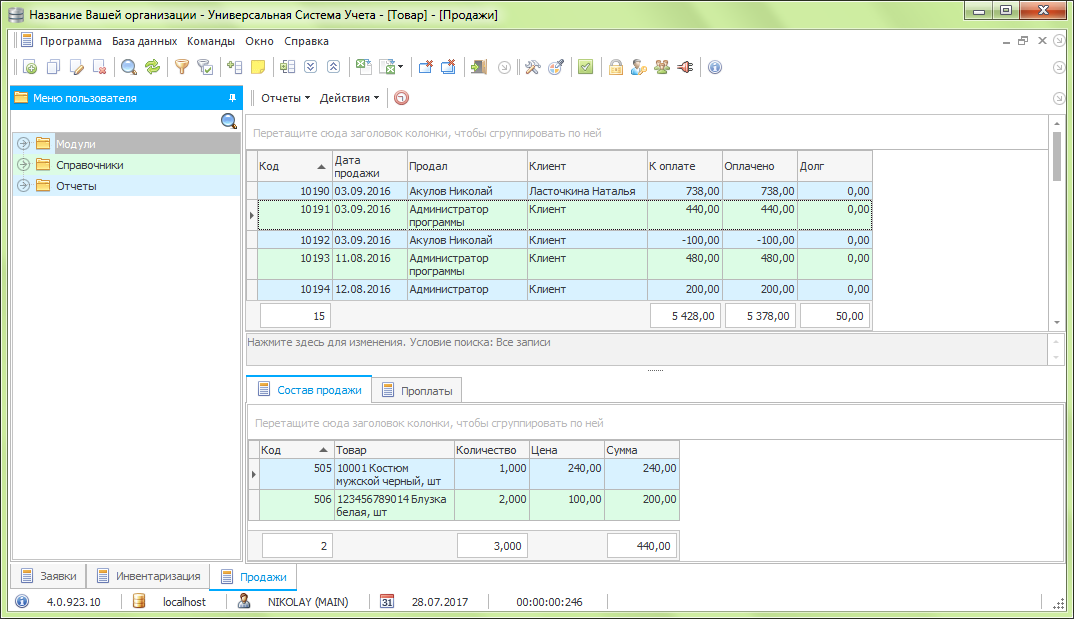Click the Add new record toolbar icon
The height and width of the screenshot is (619, 1074).
point(29,67)
